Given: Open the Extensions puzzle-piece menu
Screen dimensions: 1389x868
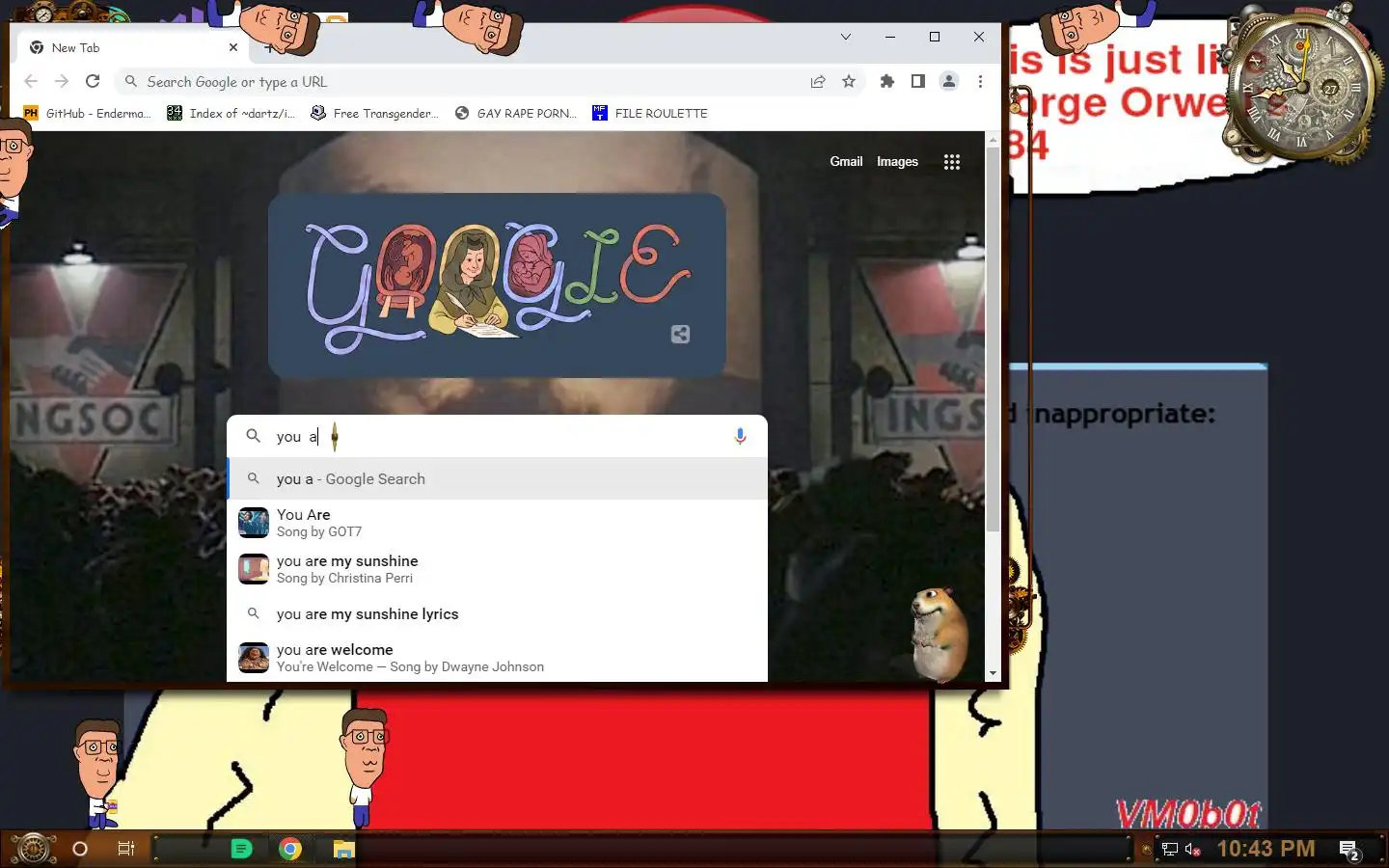Looking at the screenshot, I should click(x=887, y=82).
